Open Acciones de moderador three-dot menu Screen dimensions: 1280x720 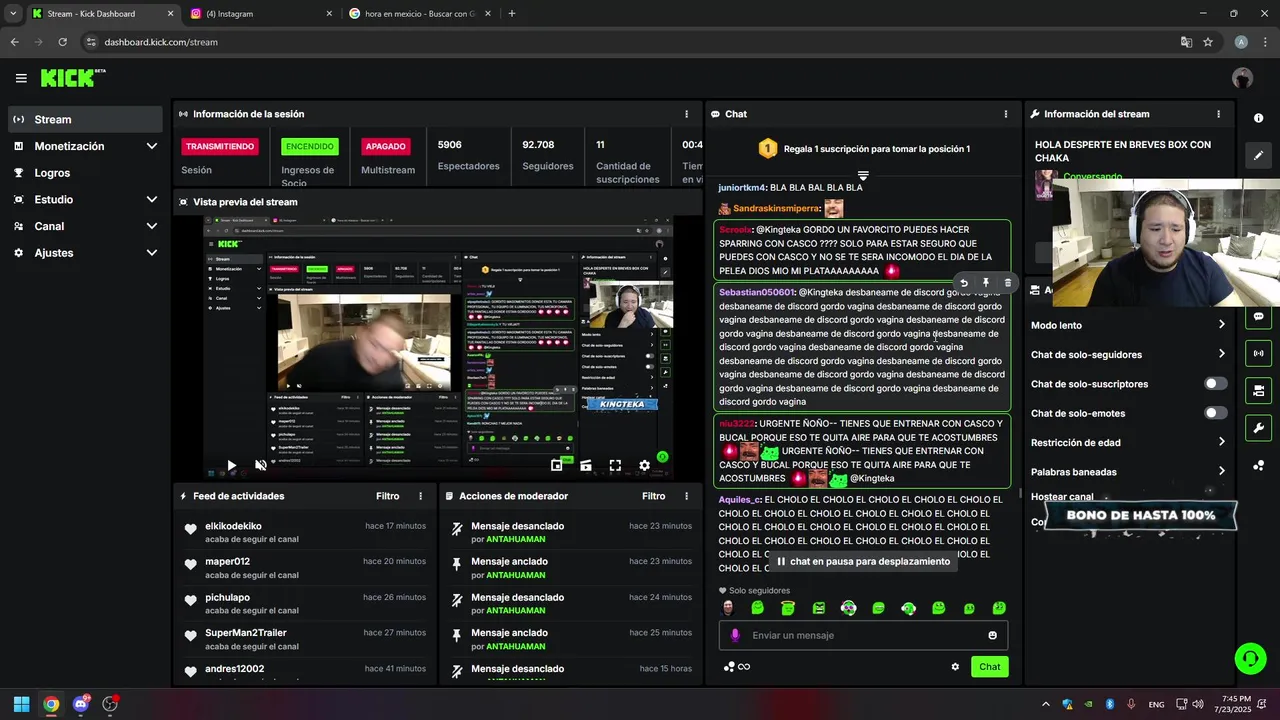(686, 496)
